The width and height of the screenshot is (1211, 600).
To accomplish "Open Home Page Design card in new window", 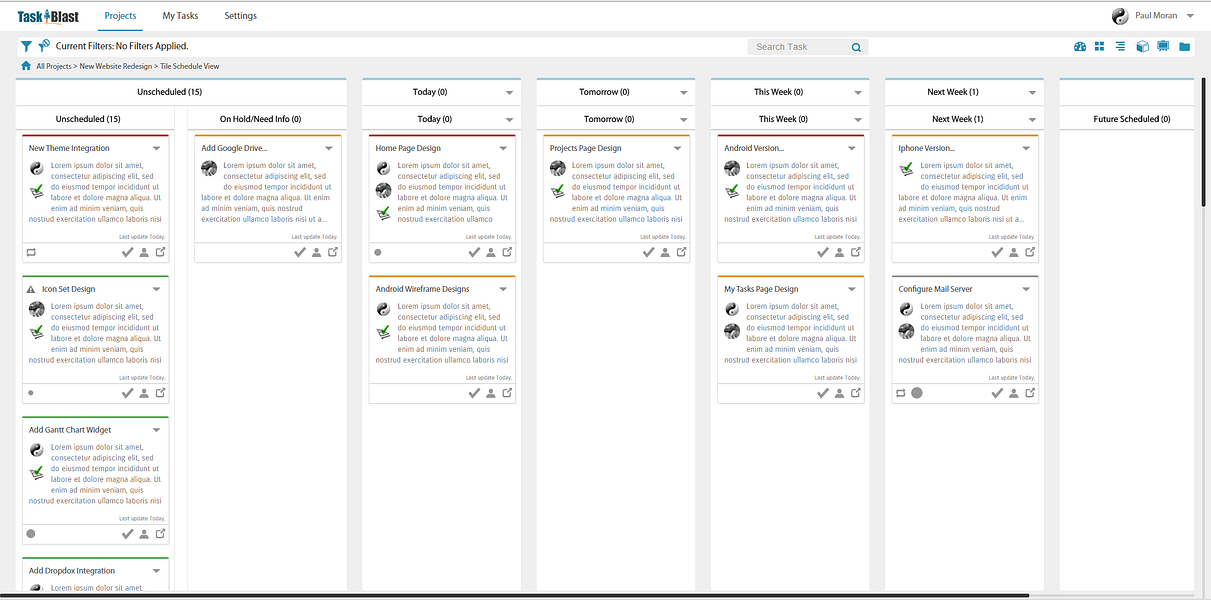I will (507, 252).
